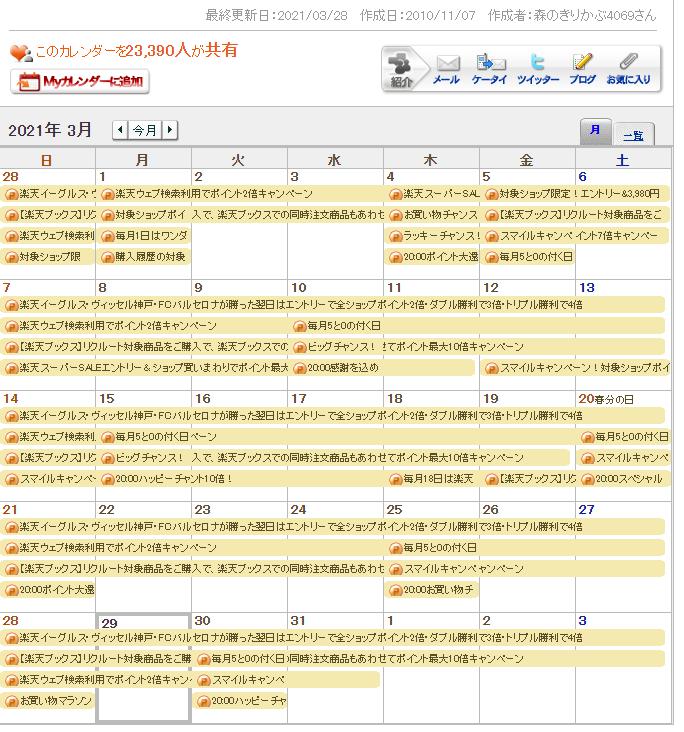
Task: Click the 23,390人が共有 share count text
Action: [181, 50]
